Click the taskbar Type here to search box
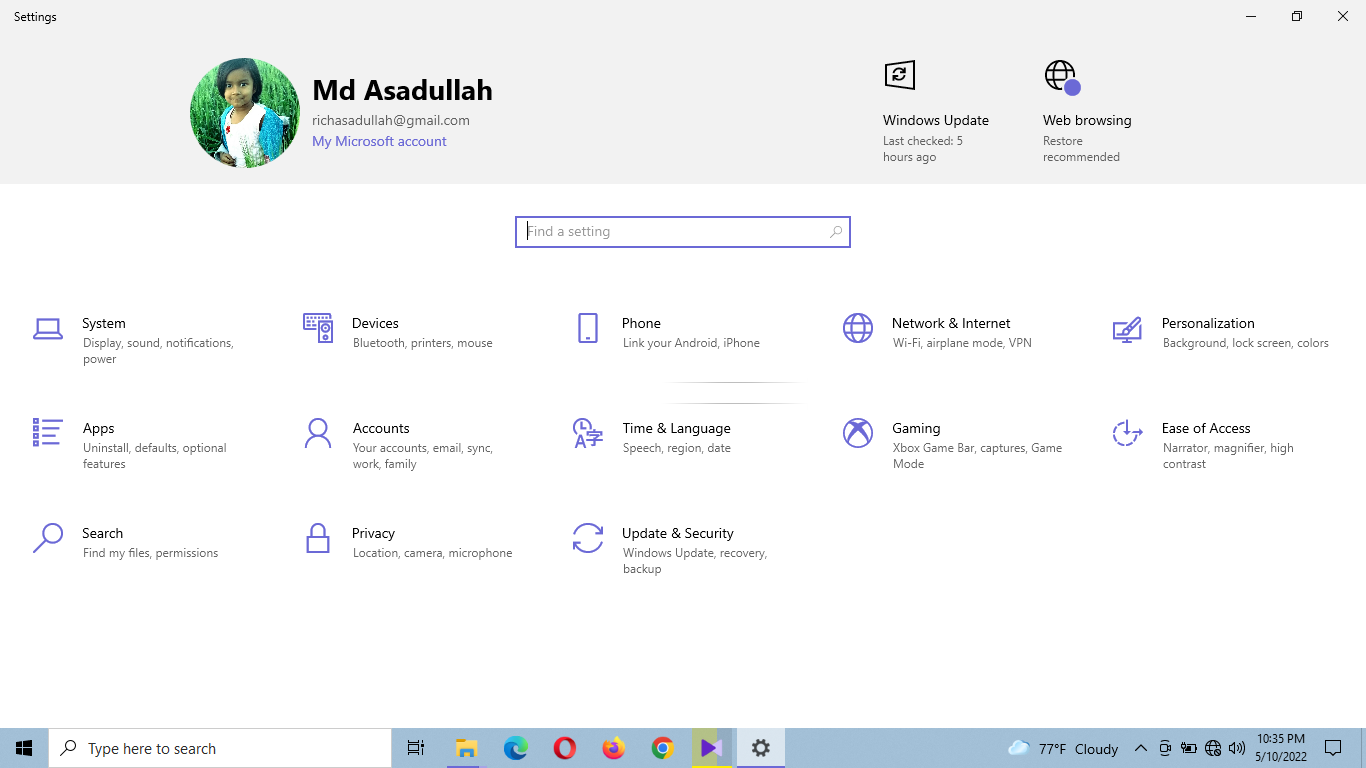The image size is (1366, 768). [220, 748]
